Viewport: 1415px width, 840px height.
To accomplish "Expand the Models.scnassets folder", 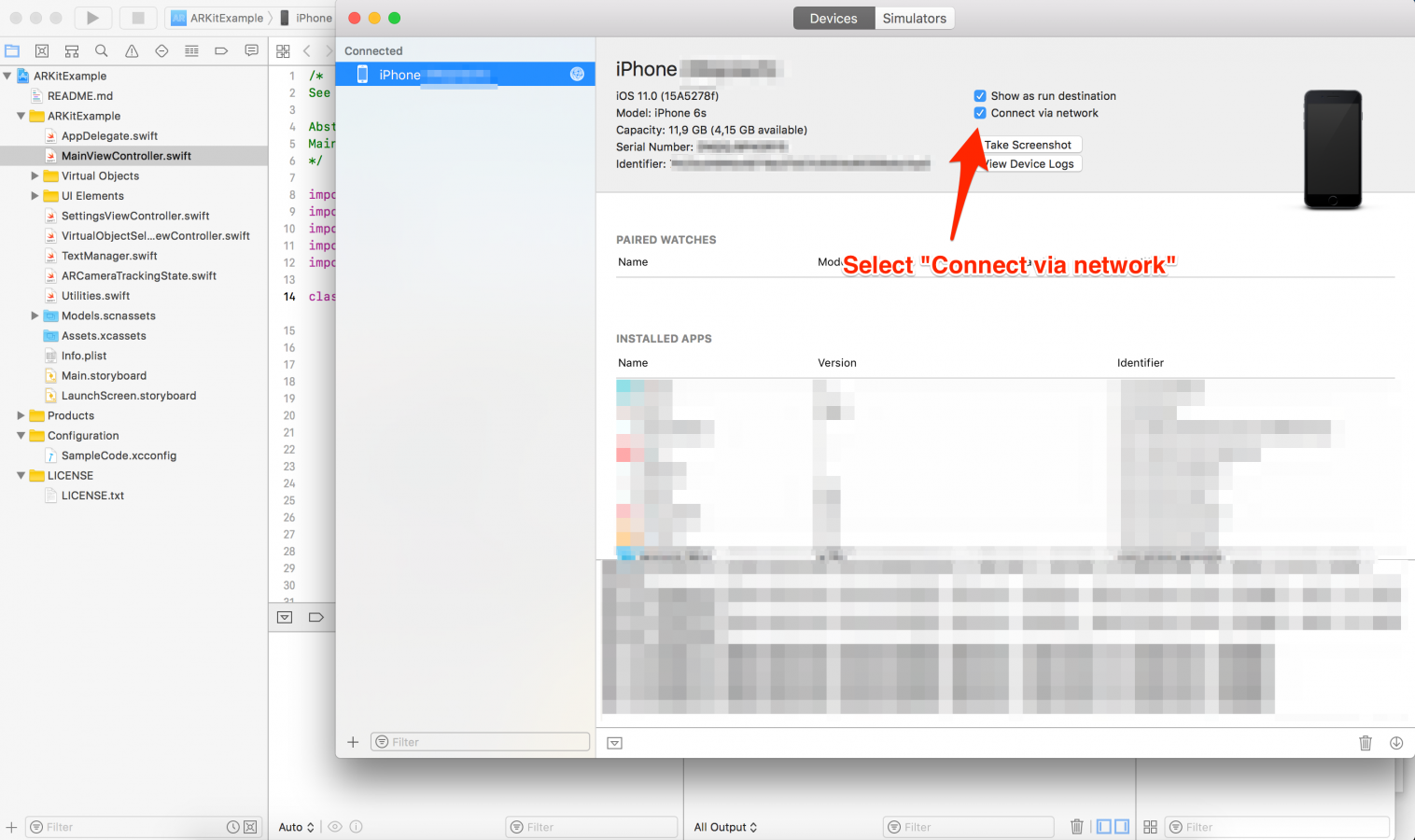I will pos(35,315).
